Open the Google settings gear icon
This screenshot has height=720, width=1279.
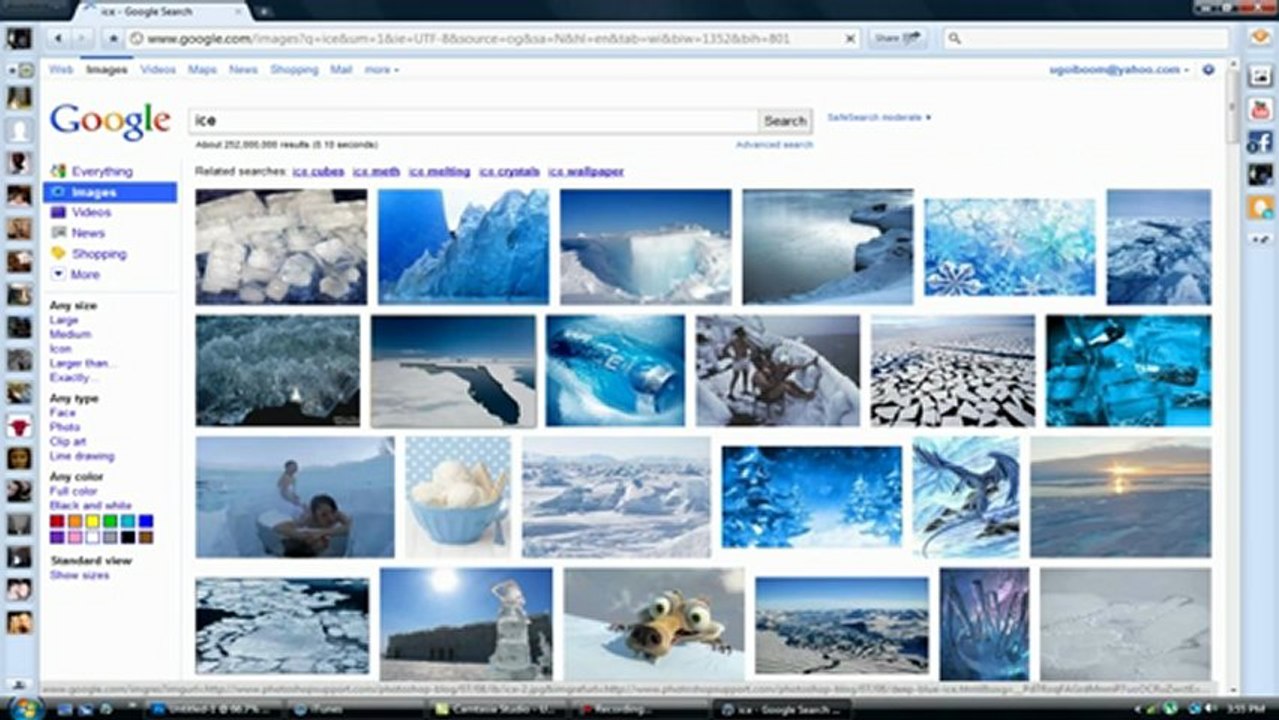1208,70
